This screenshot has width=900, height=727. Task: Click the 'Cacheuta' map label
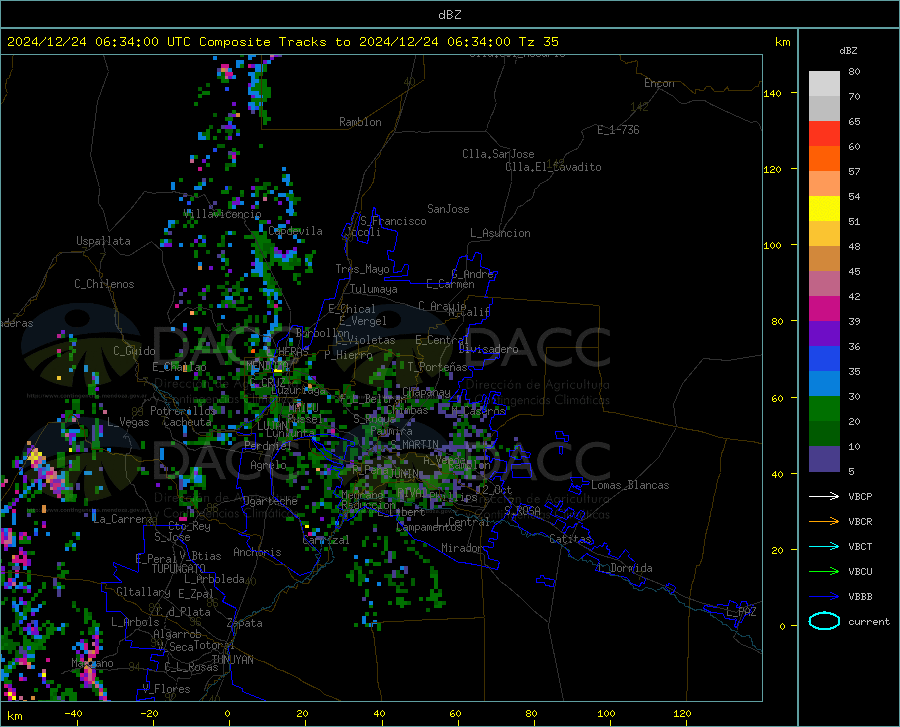pos(187,422)
